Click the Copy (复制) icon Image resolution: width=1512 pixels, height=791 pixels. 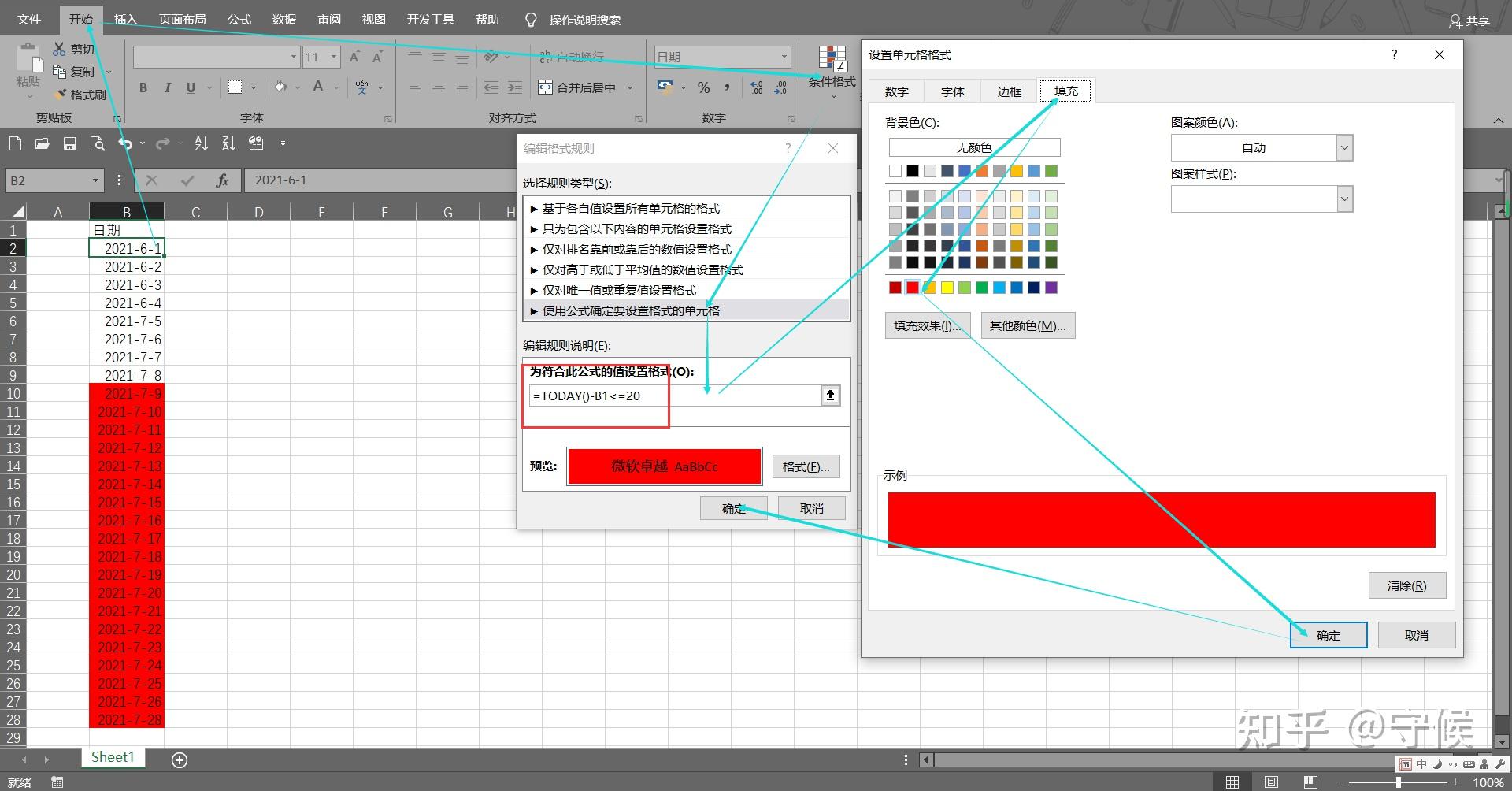(x=59, y=72)
